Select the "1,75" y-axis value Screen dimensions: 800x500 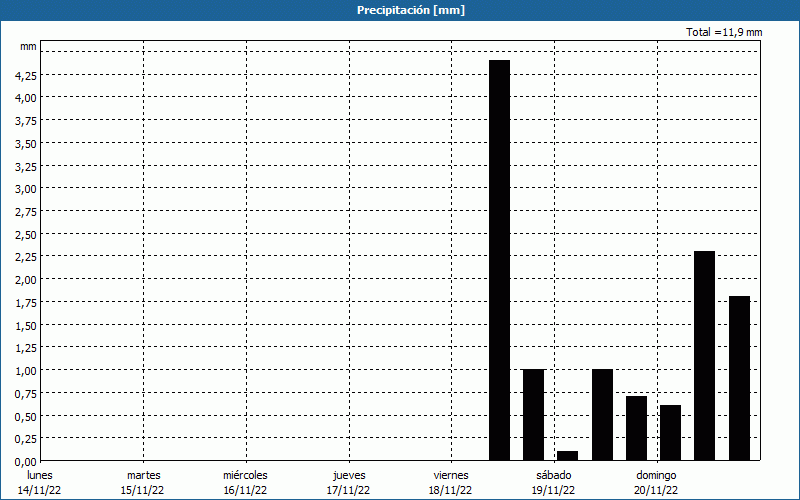pos(26,303)
